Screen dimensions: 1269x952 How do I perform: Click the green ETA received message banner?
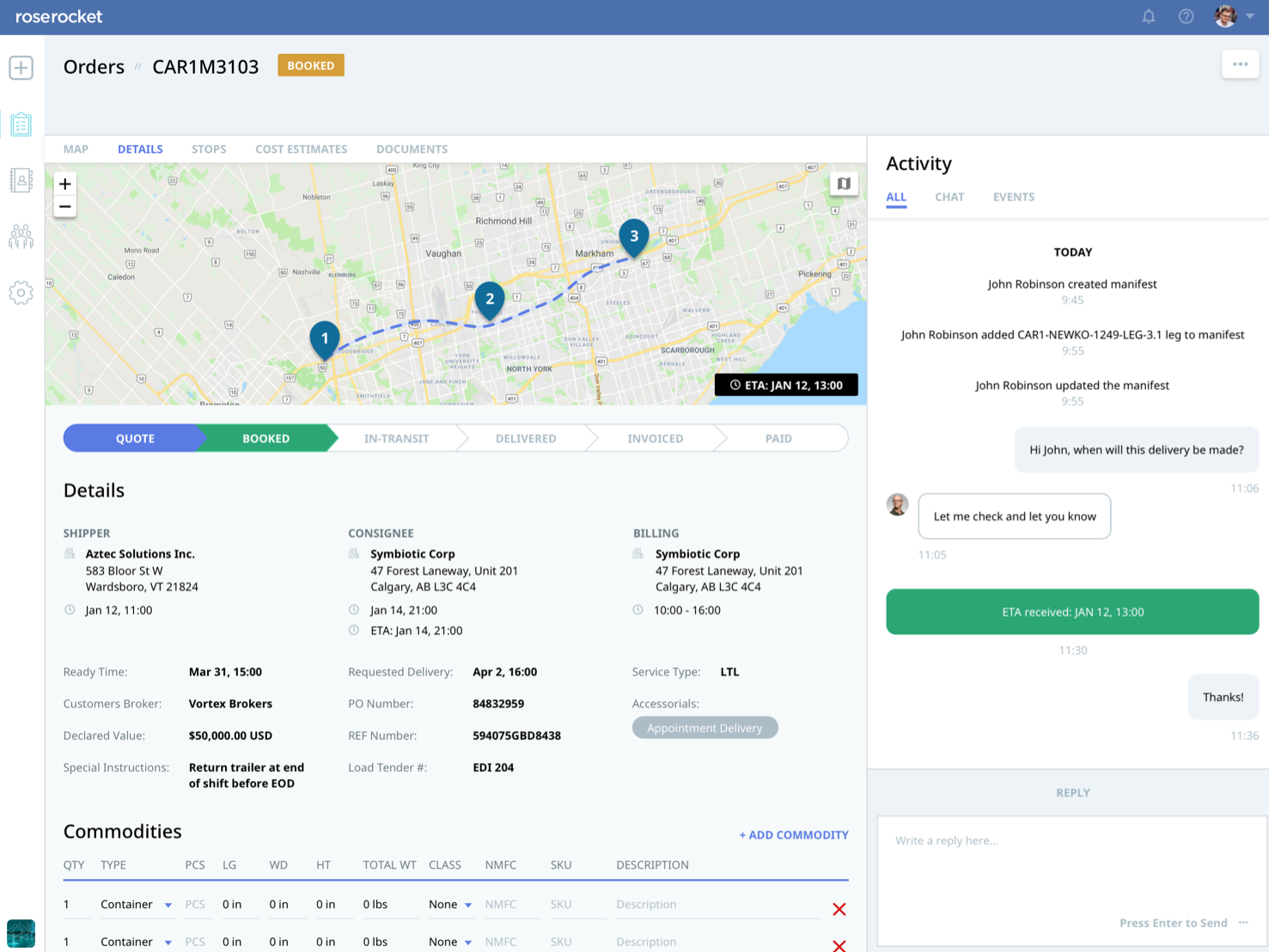coord(1072,612)
